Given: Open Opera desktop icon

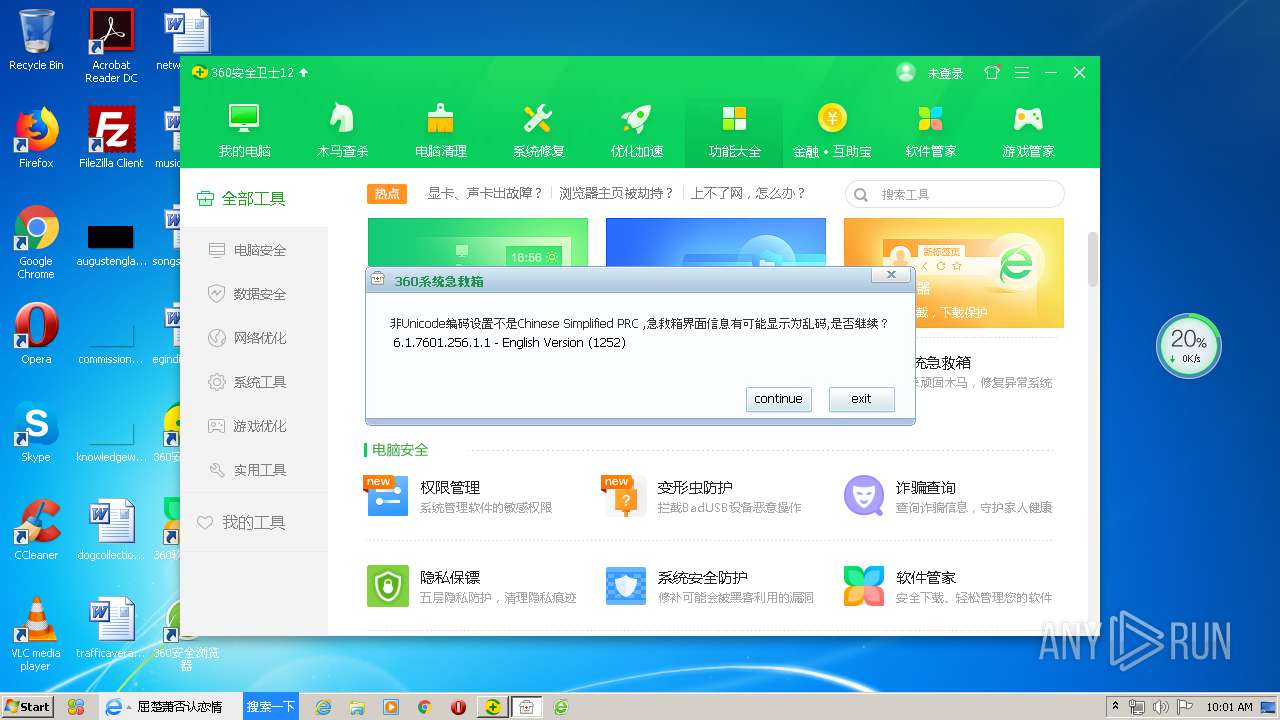Looking at the screenshot, I should point(36,334).
